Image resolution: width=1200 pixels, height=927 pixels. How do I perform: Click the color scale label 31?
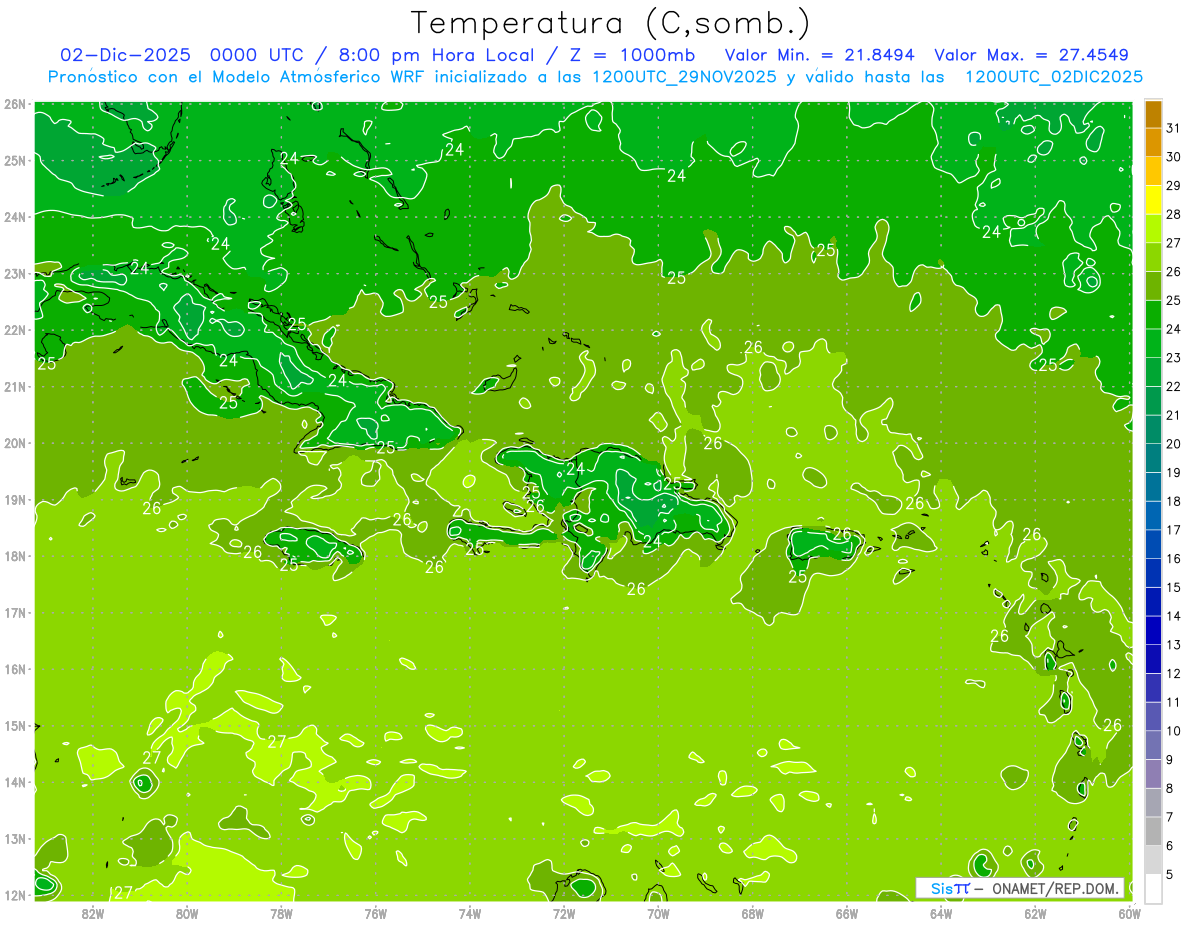point(1173,128)
